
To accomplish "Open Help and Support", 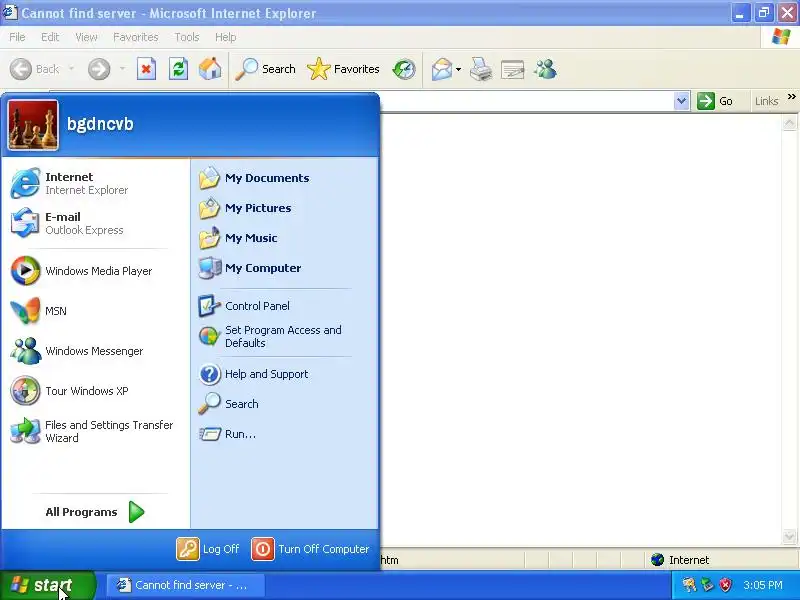I will click(285, 374).
